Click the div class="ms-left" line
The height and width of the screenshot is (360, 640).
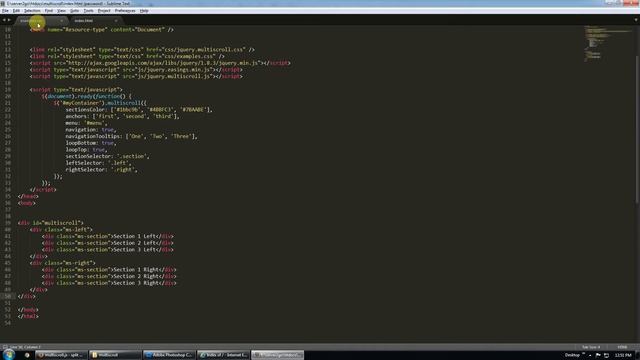coord(61,229)
